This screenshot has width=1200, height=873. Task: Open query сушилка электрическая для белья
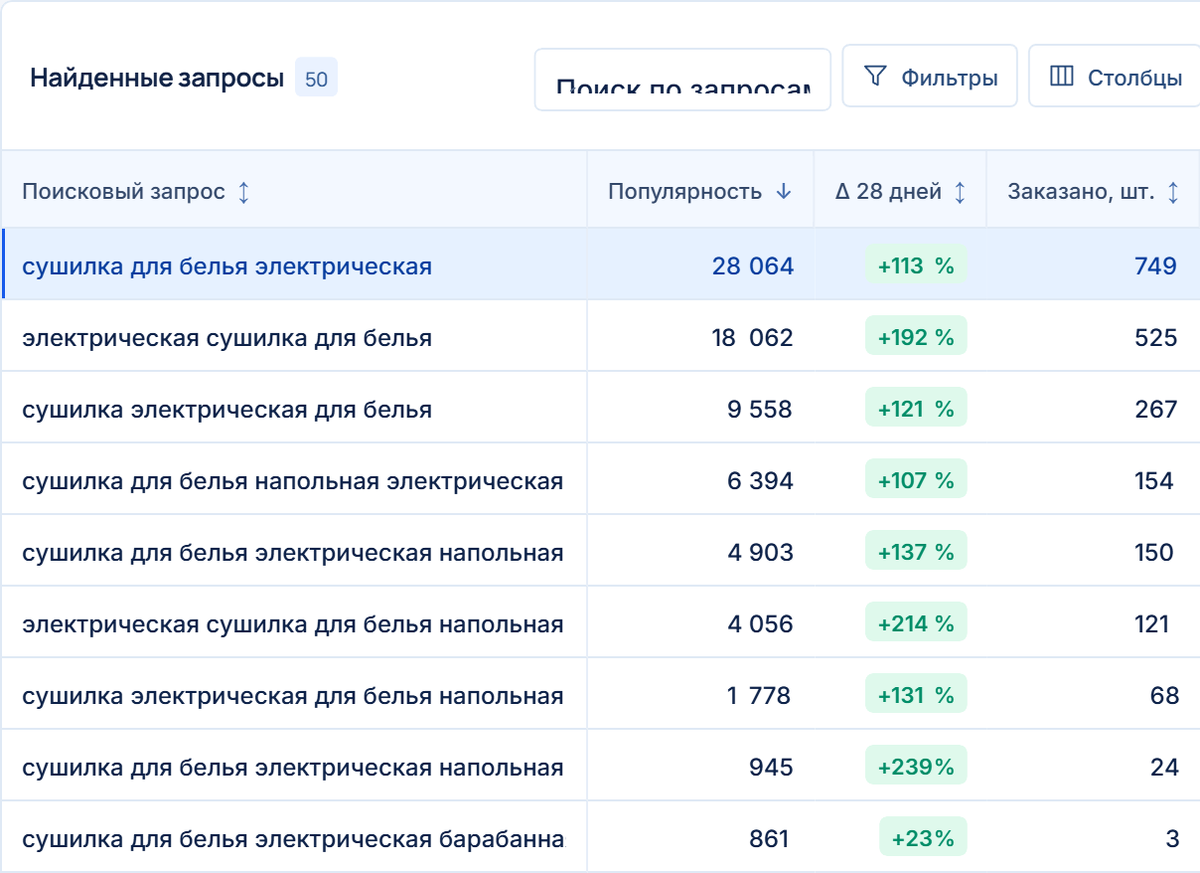(227, 410)
